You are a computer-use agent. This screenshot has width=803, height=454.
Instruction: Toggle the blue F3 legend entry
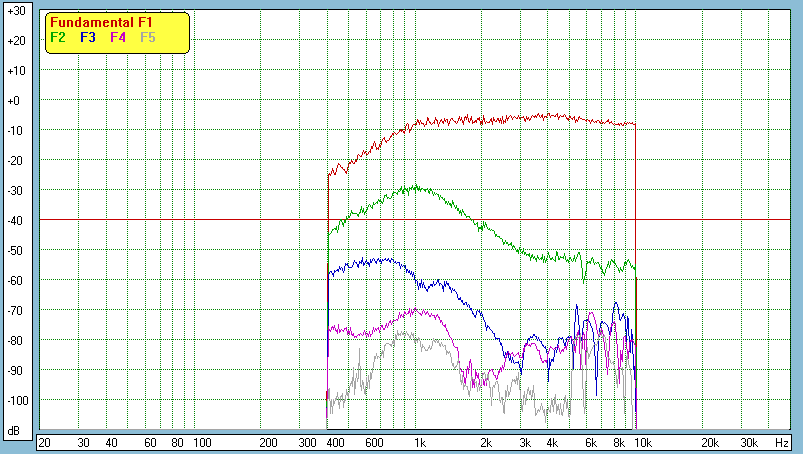[x=88, y=37]
